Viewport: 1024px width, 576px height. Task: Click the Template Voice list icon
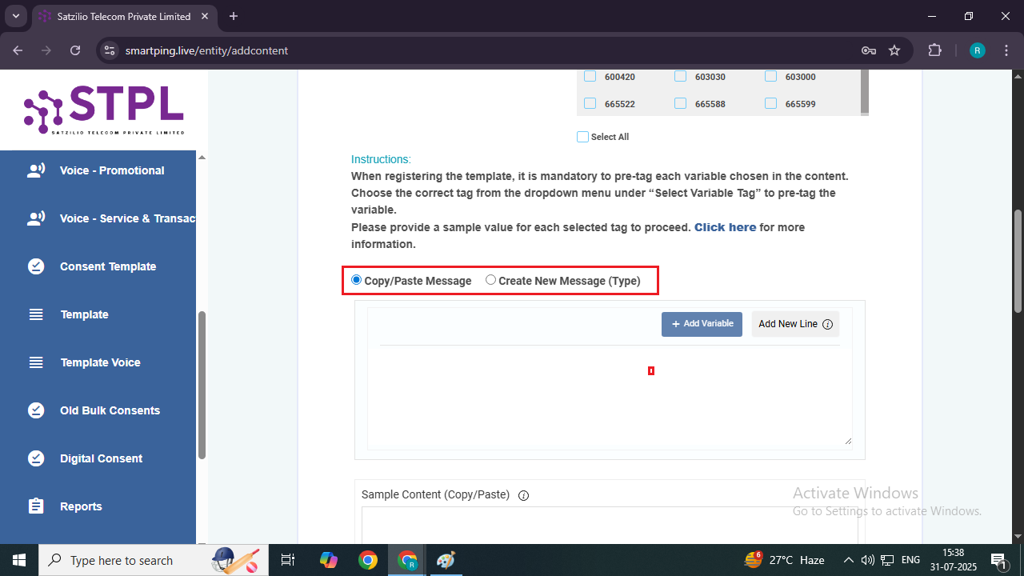(x=36, y=362)
